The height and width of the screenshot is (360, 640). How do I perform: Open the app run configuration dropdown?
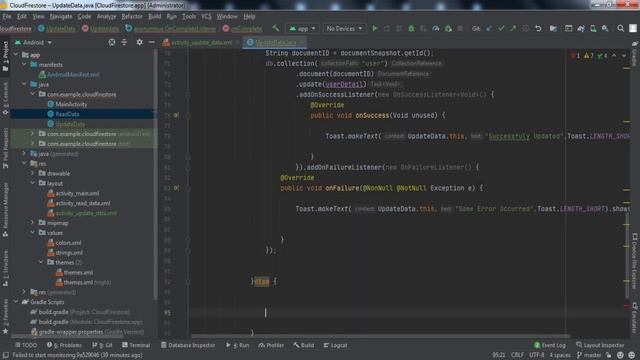[x=302, y=29]
